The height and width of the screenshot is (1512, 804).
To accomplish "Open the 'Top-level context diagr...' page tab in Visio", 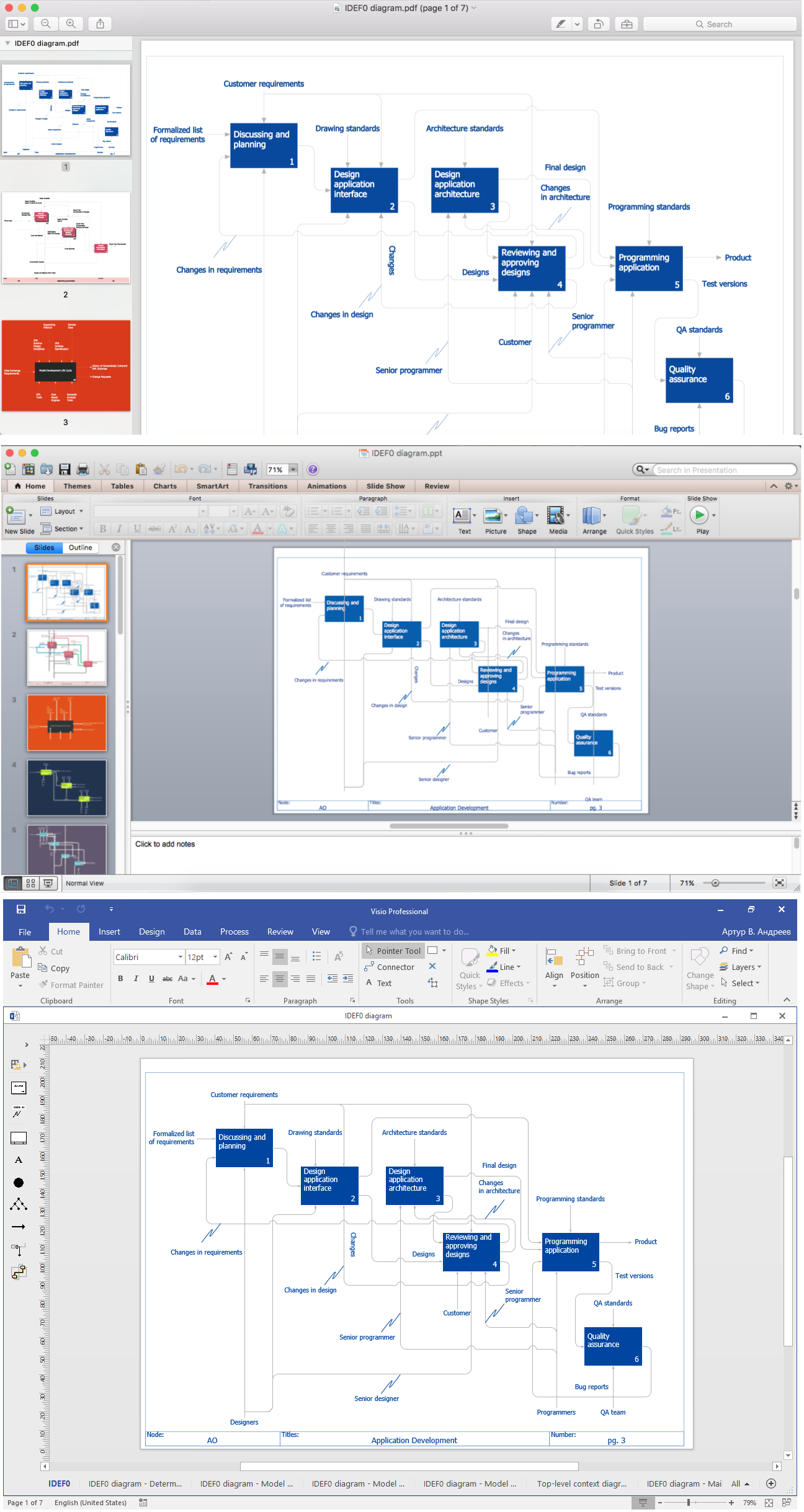I will (x=582, y=1483).
